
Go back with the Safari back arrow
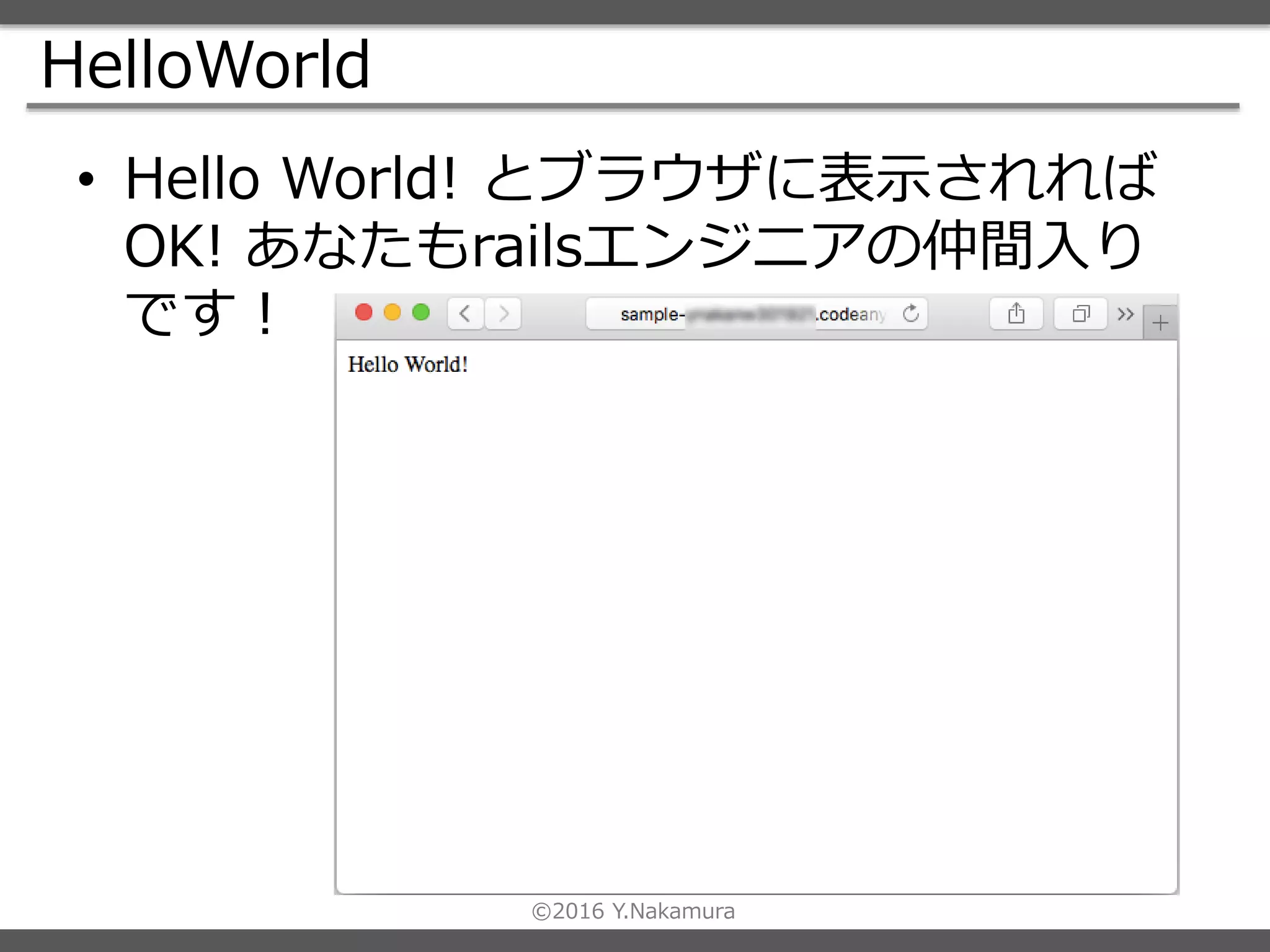(x=465, y=314)
